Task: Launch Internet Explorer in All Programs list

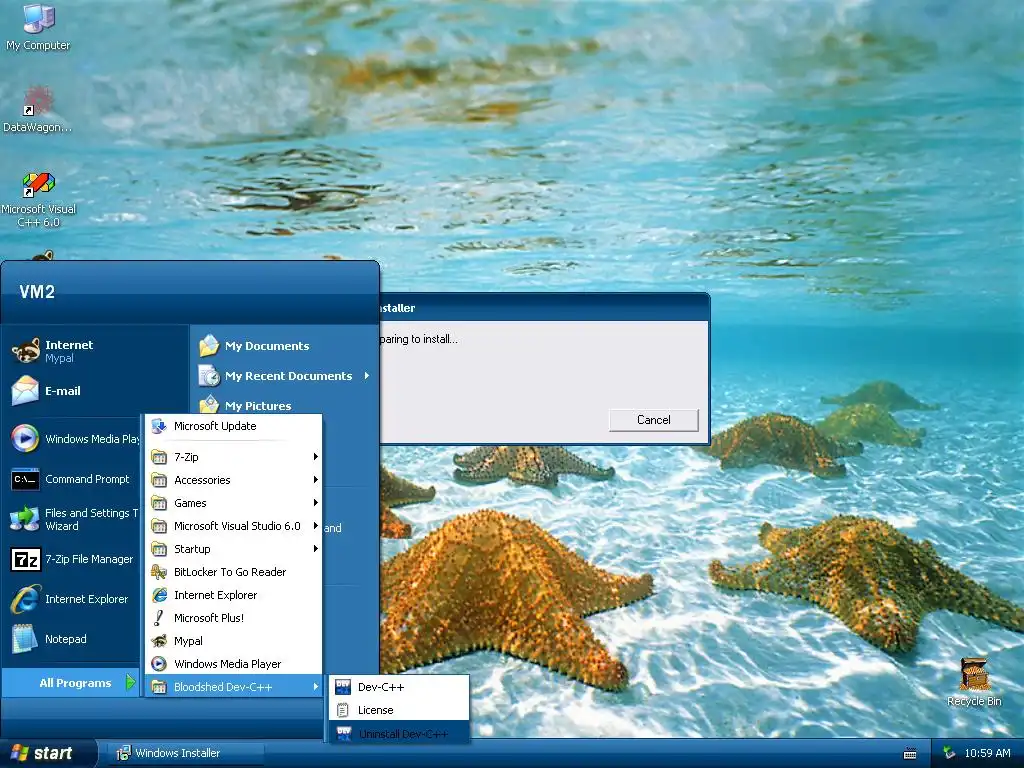Action: point(234,595)
